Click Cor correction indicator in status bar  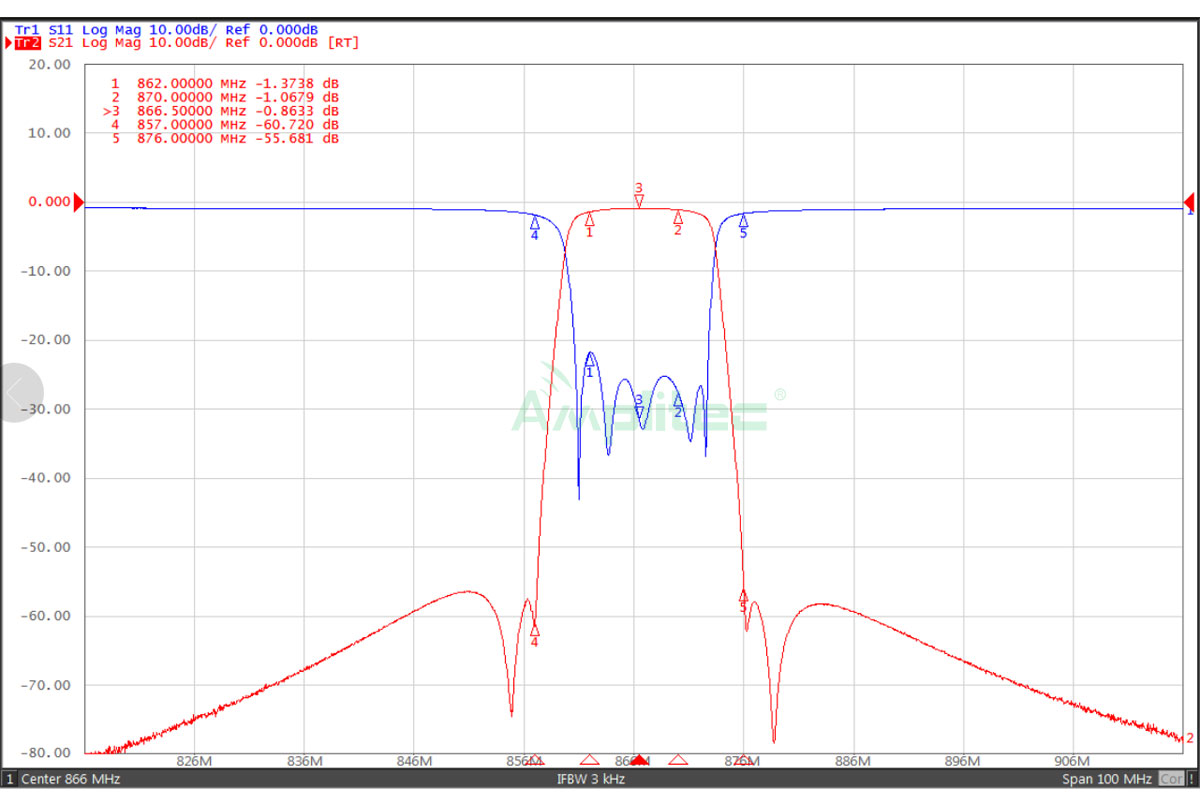[x=1170, y=779]
